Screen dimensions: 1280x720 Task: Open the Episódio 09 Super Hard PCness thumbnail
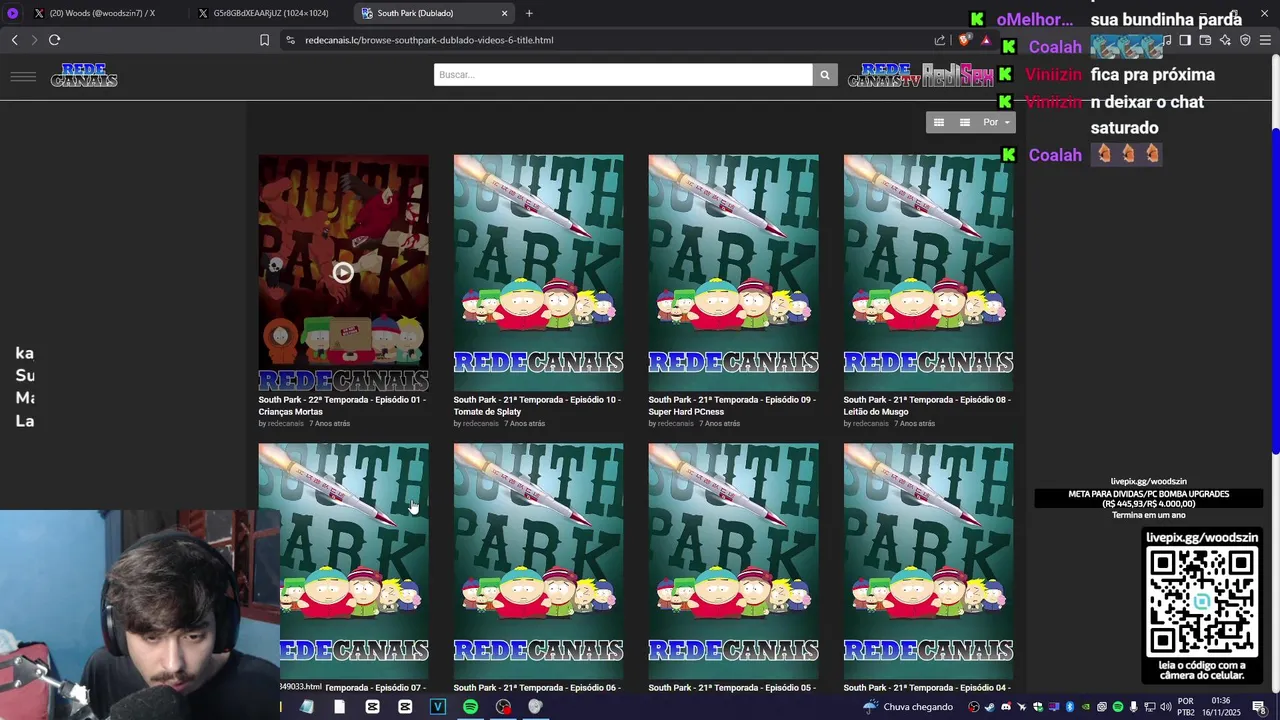click(733, 272)
